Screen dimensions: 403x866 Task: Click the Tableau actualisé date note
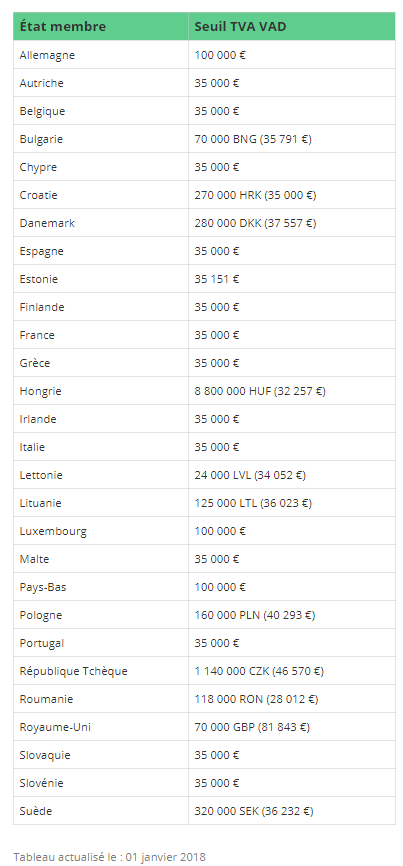click(109, 857)
